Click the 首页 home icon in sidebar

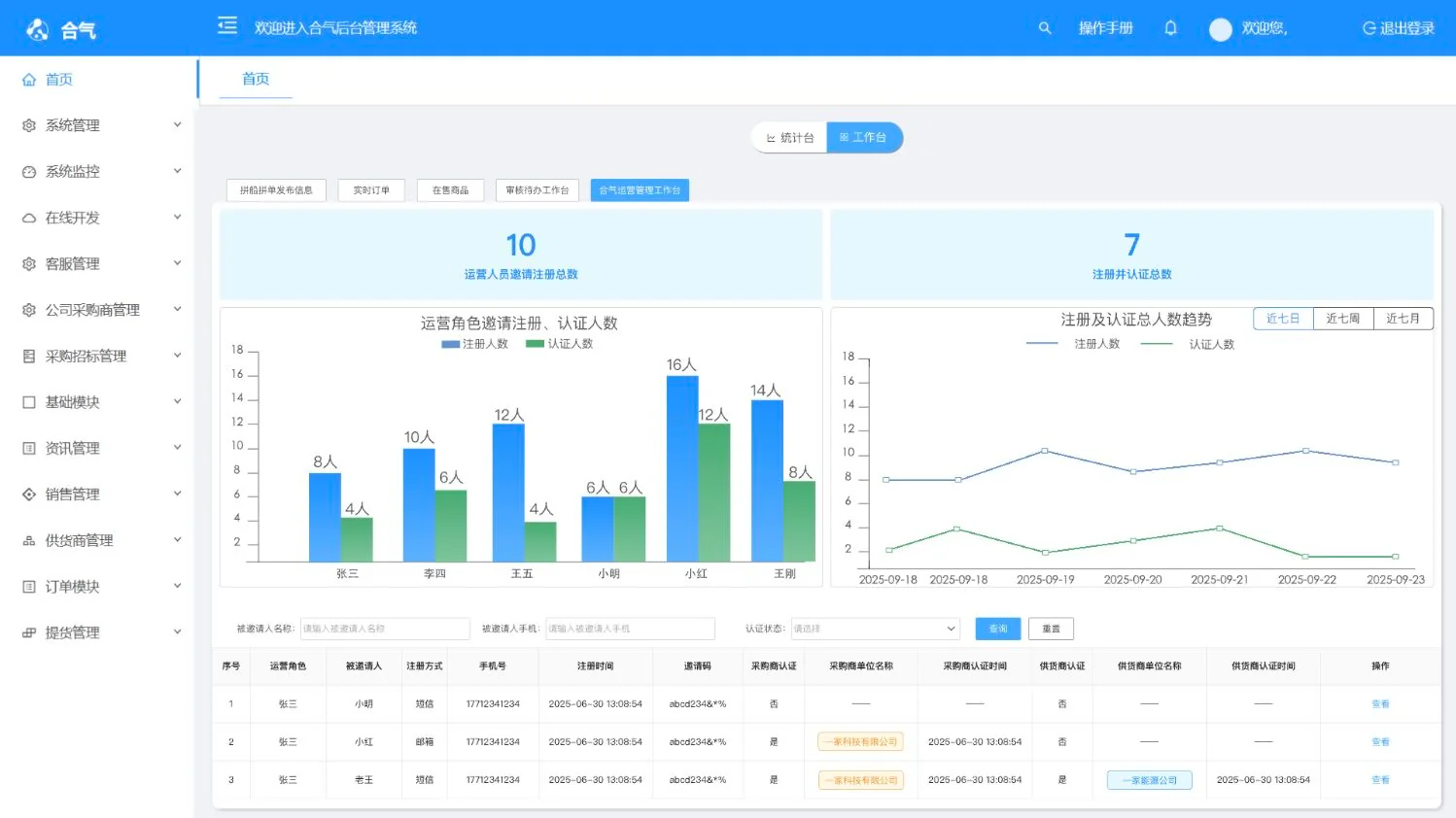click(x=29, y=80)
